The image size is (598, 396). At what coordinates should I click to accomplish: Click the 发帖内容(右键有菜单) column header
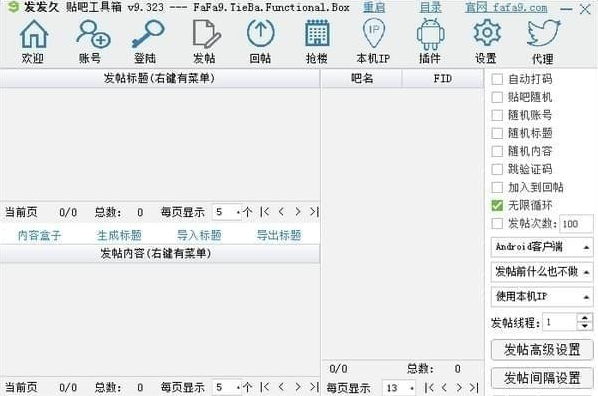(x=160, y=254)
